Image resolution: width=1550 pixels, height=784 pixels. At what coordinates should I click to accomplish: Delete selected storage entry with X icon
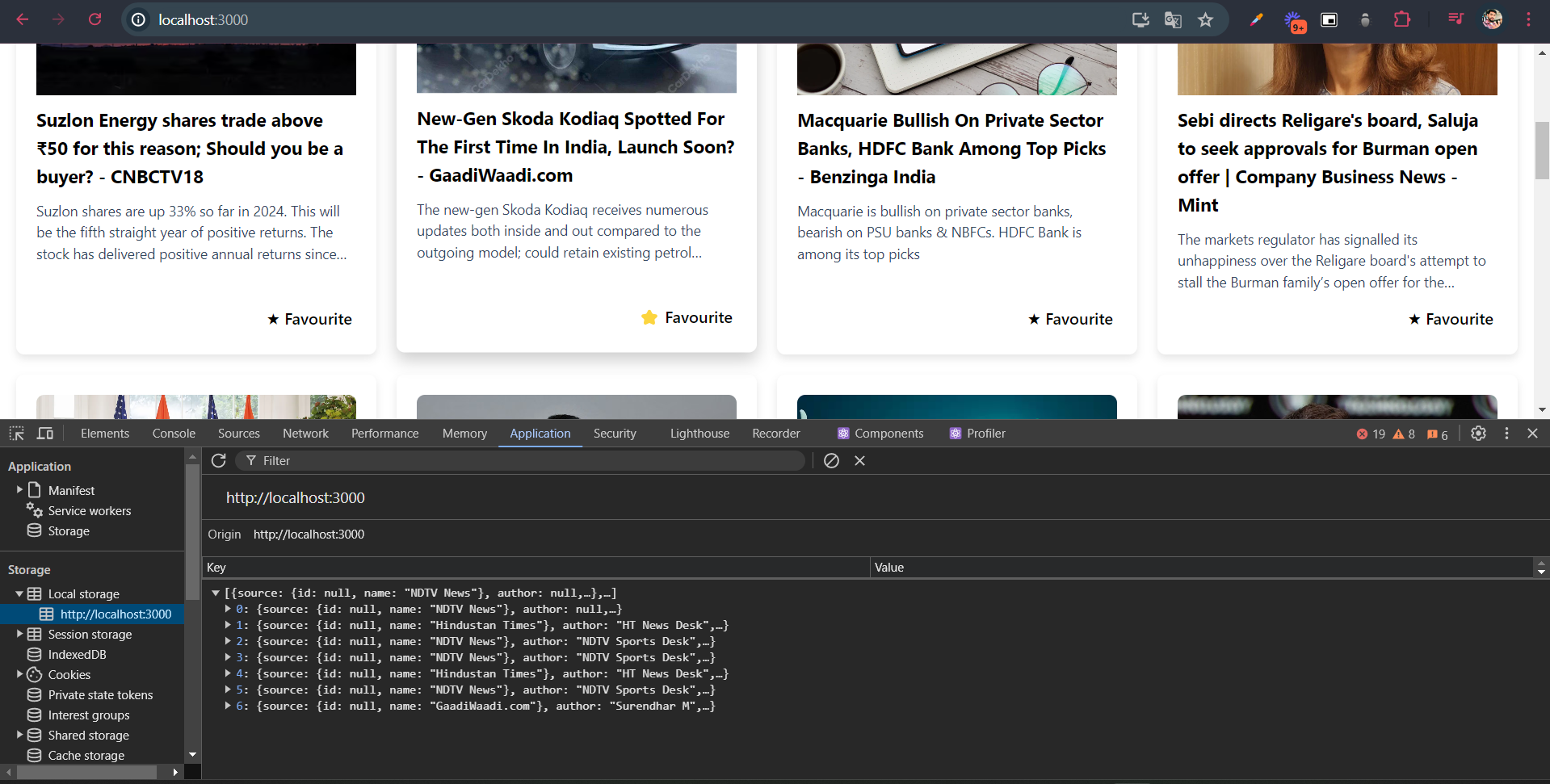(859, 460)
